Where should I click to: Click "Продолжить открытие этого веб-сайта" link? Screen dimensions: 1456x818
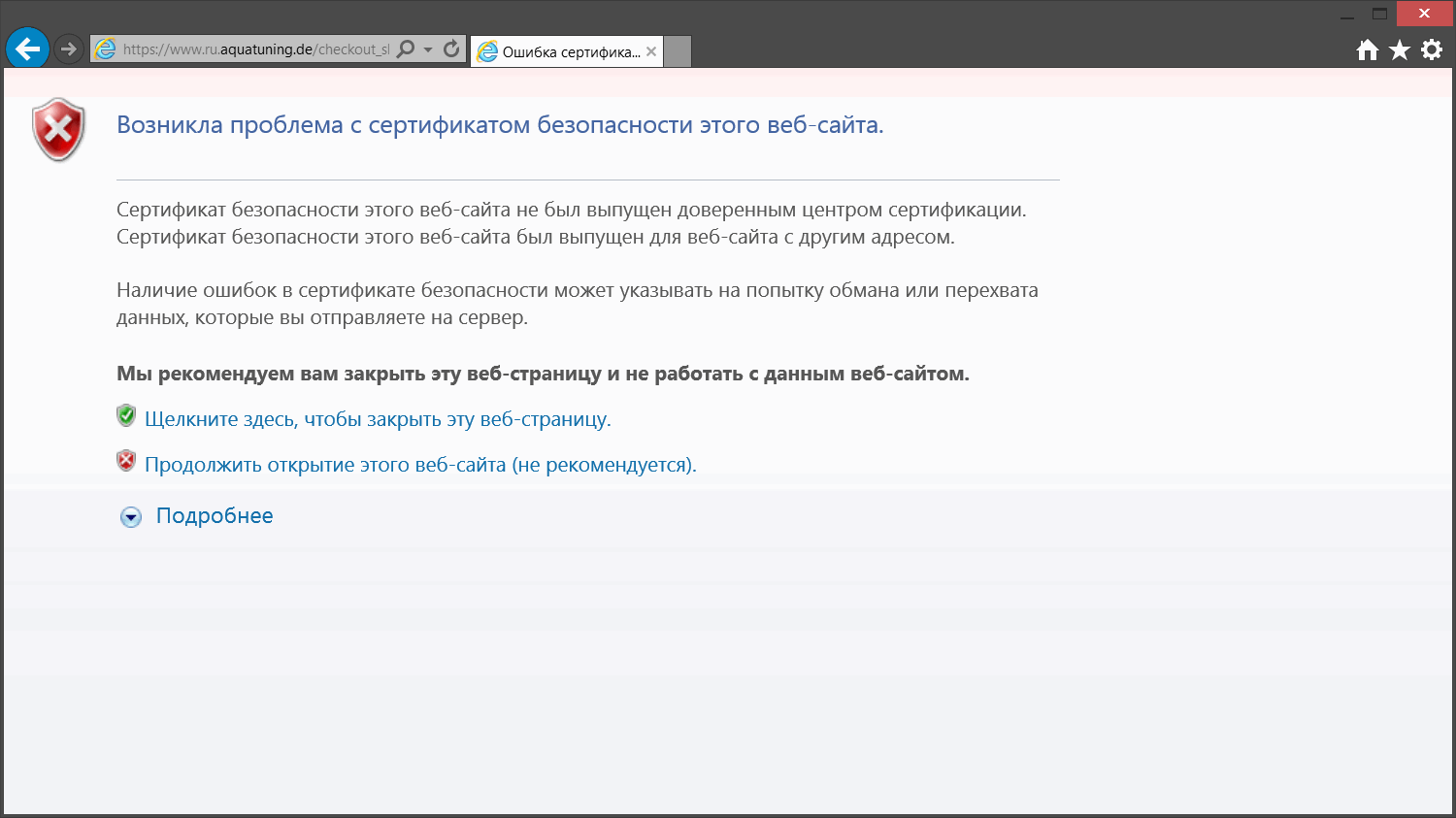[420, 465]
